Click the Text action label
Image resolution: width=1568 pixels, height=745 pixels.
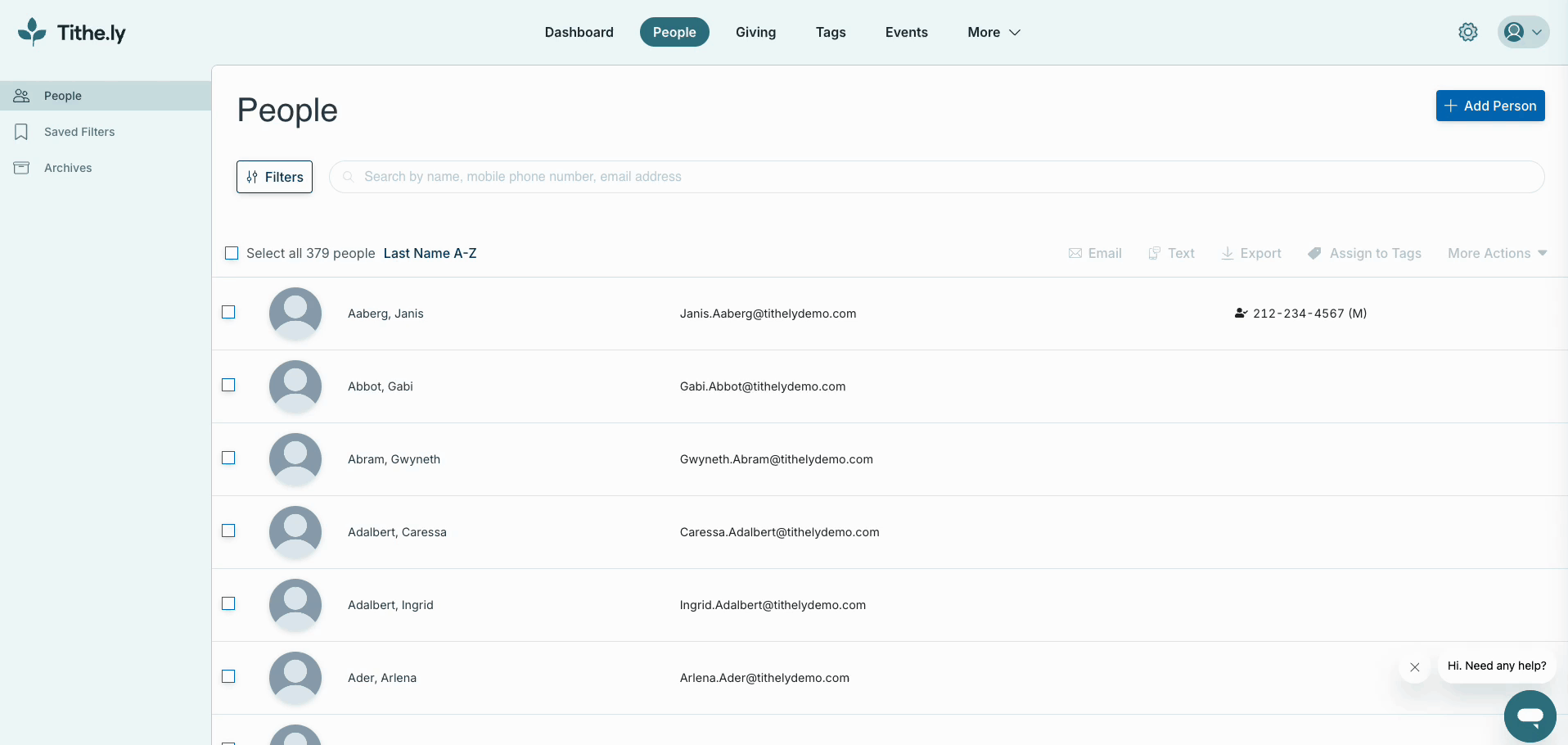[1181, 254]
